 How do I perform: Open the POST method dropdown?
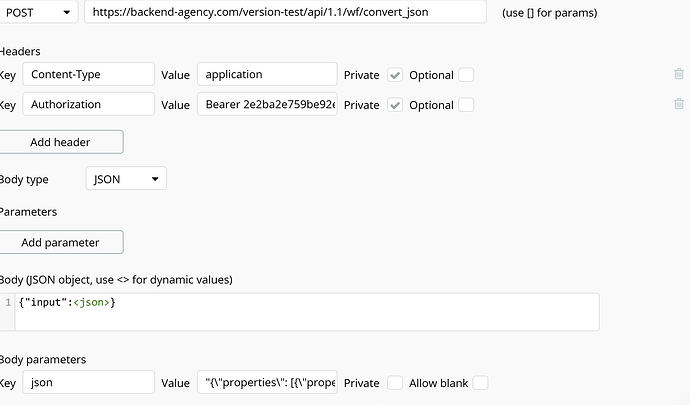pyautogui.click(x=38, y=12)
